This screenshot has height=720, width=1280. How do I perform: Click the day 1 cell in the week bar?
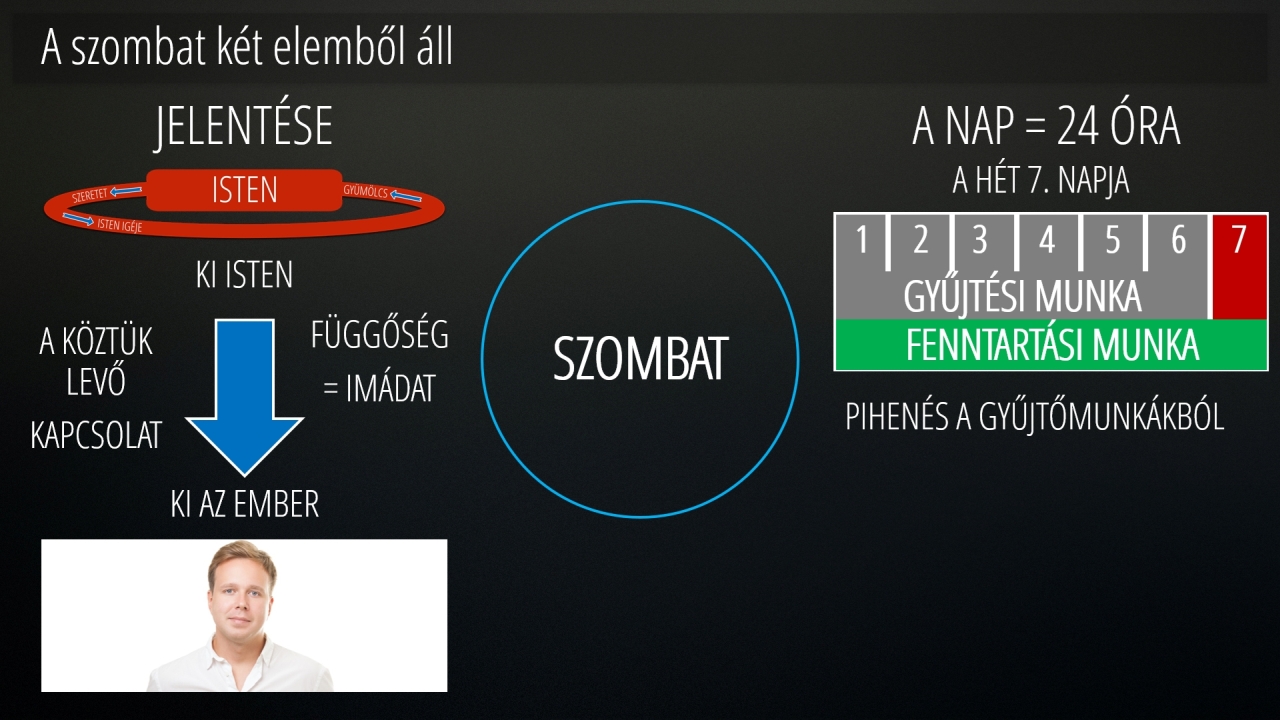click(x=862, y=241)
